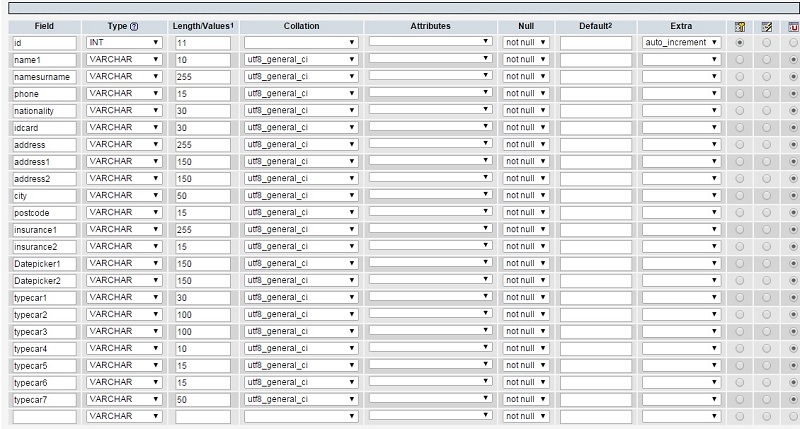The image size is (800, 429).
Task: Click the Datepicker1 field name input
Action: click(44, 264)
